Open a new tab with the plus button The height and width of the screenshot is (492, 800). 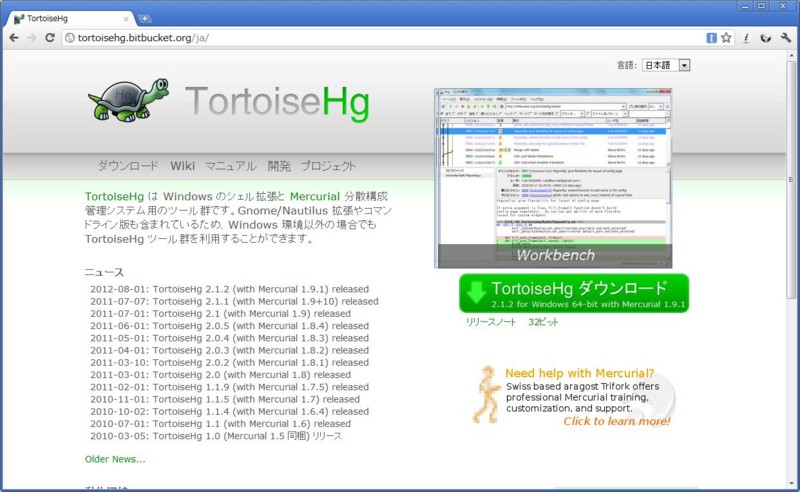coord(145,18)
